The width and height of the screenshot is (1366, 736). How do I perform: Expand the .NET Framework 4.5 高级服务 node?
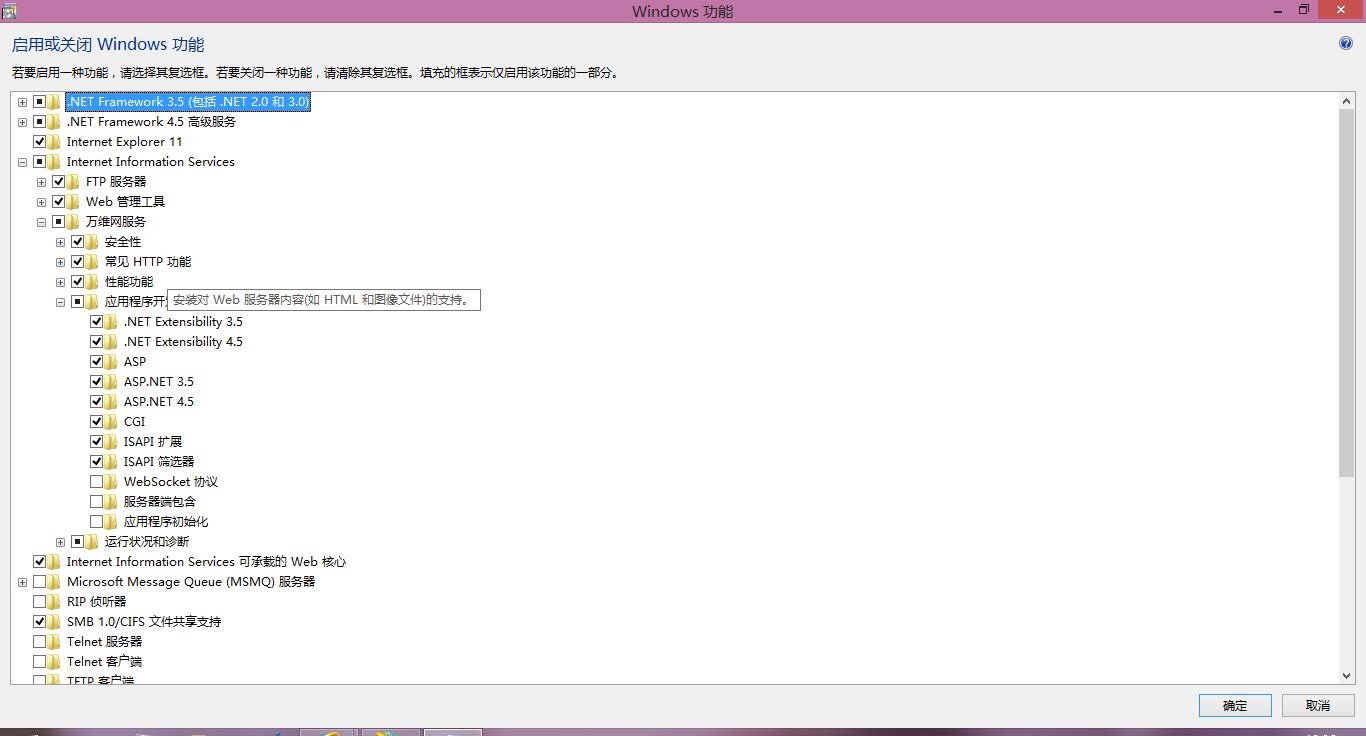point(22,122)
